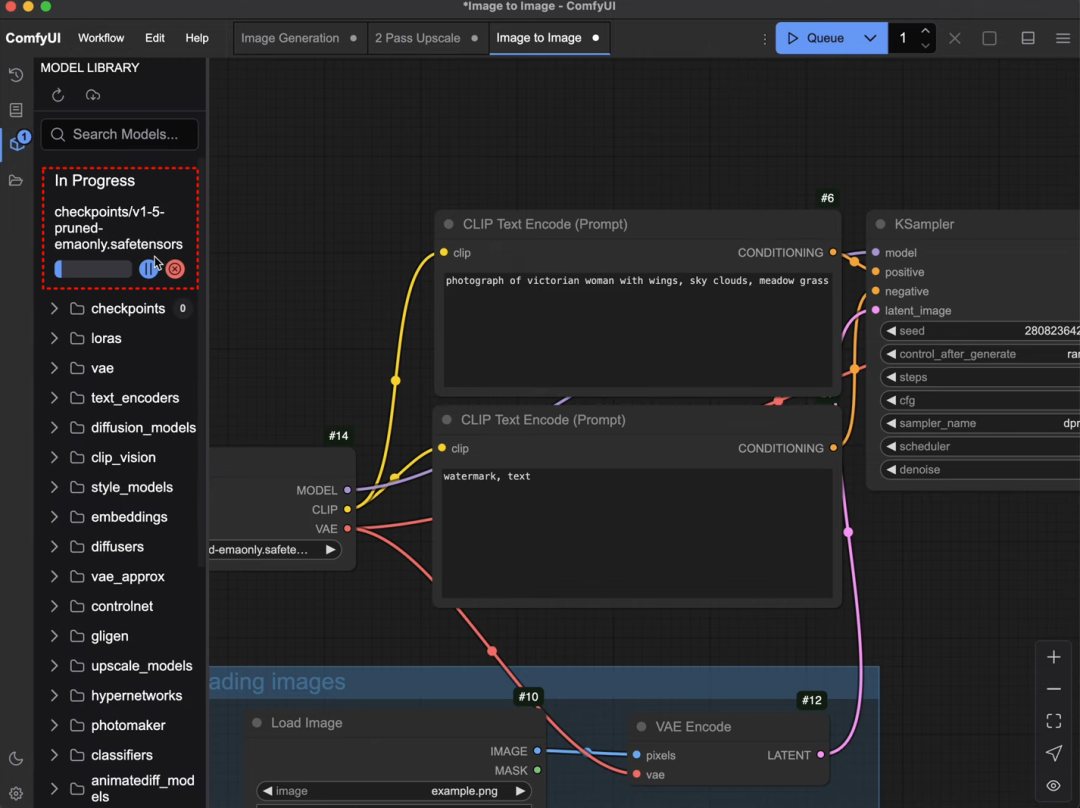Switch to the 2 Pass Upscale tab

point(426,38)
